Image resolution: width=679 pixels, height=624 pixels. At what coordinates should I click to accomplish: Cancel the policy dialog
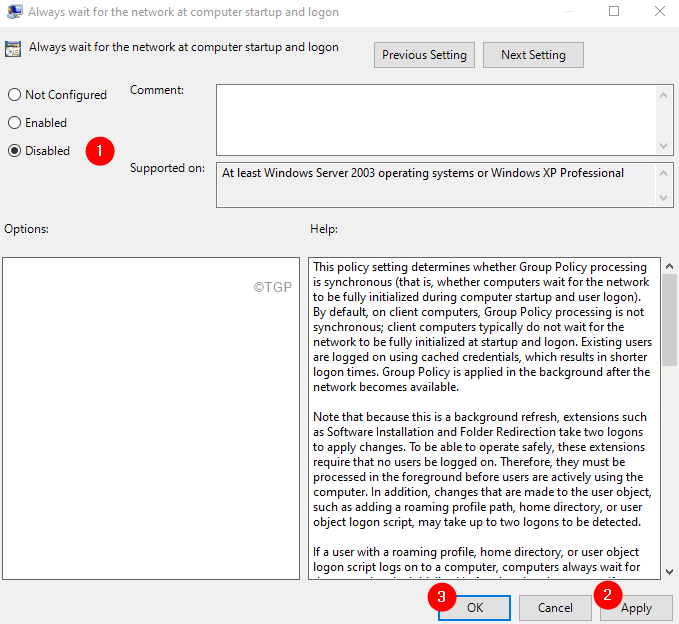pos(555,608)
